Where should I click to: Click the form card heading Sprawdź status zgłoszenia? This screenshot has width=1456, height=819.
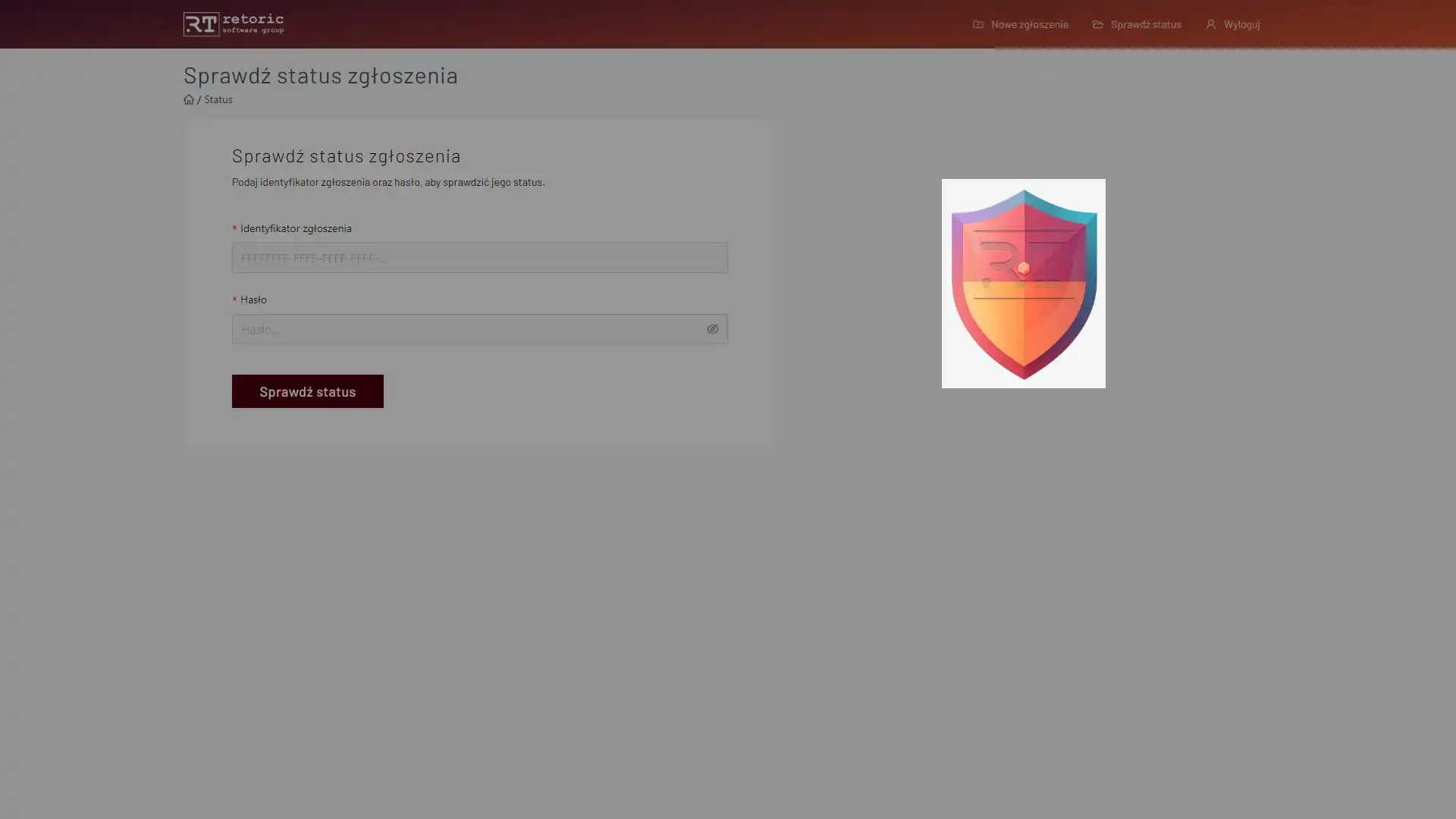[x=346, y=155]
